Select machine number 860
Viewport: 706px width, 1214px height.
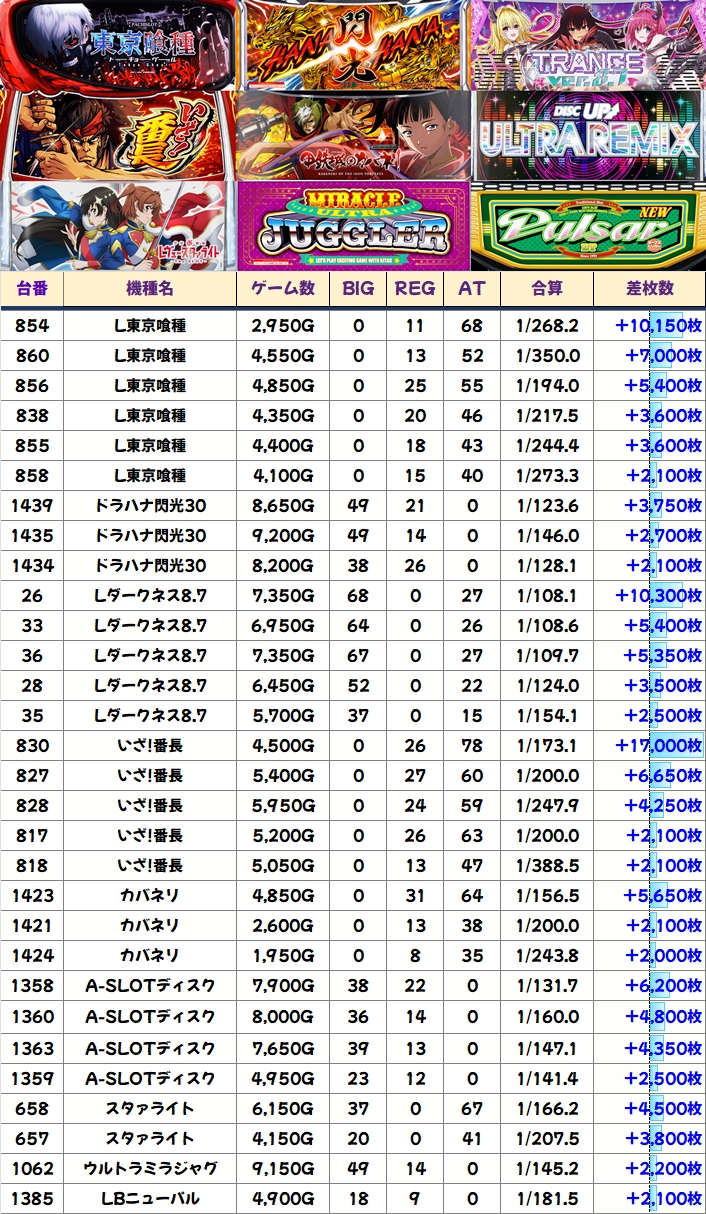pos(32,355)
